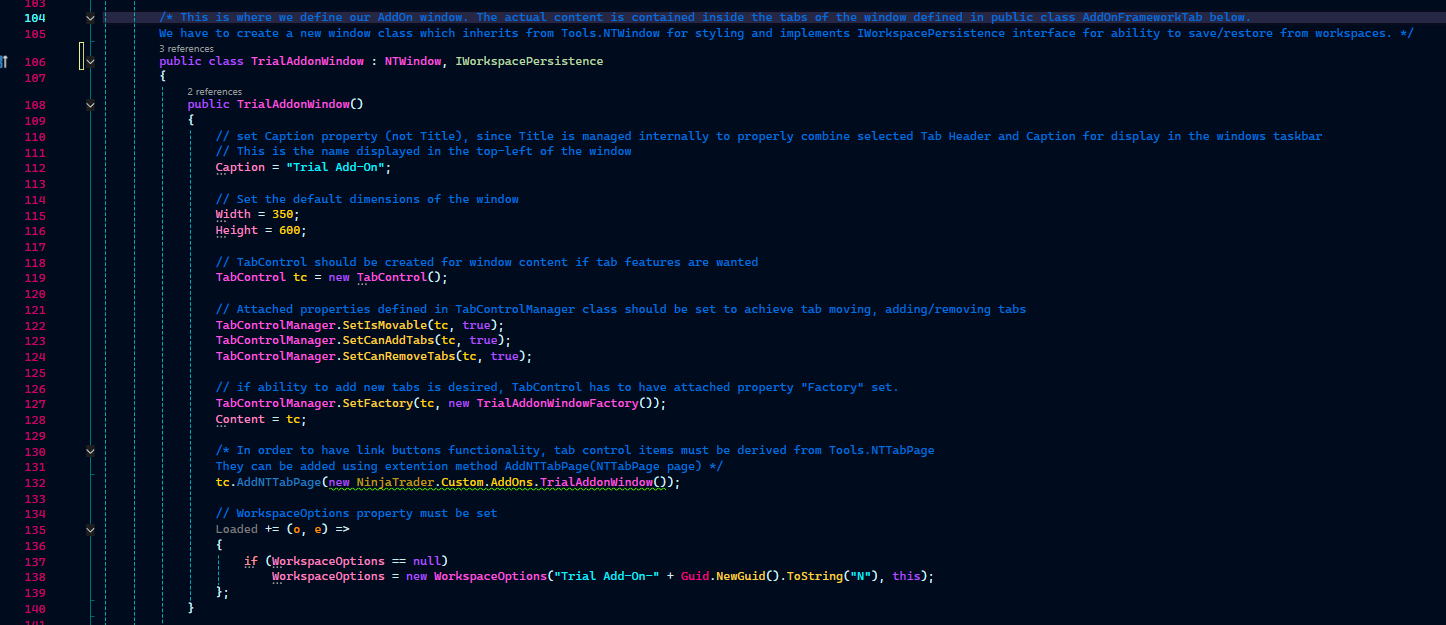Click the yellow change marker at line 106

[x=82, y=58]
